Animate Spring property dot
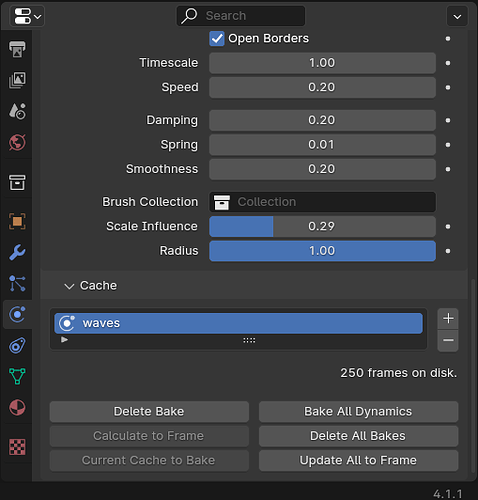Screen dimensions: 478x500 (448, 145)
